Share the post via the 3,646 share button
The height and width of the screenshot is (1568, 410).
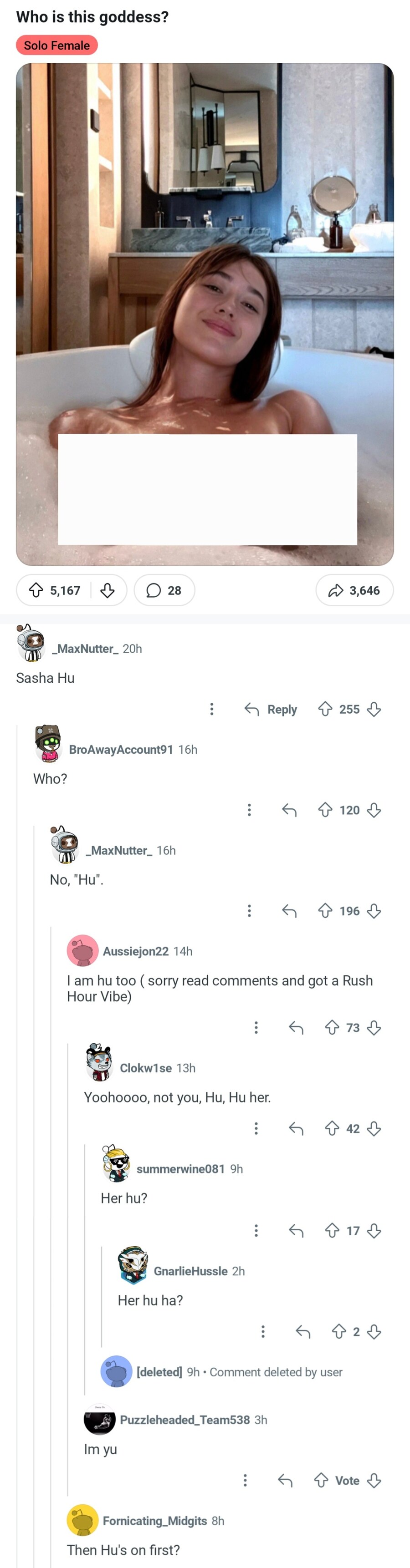coord(354,590)
